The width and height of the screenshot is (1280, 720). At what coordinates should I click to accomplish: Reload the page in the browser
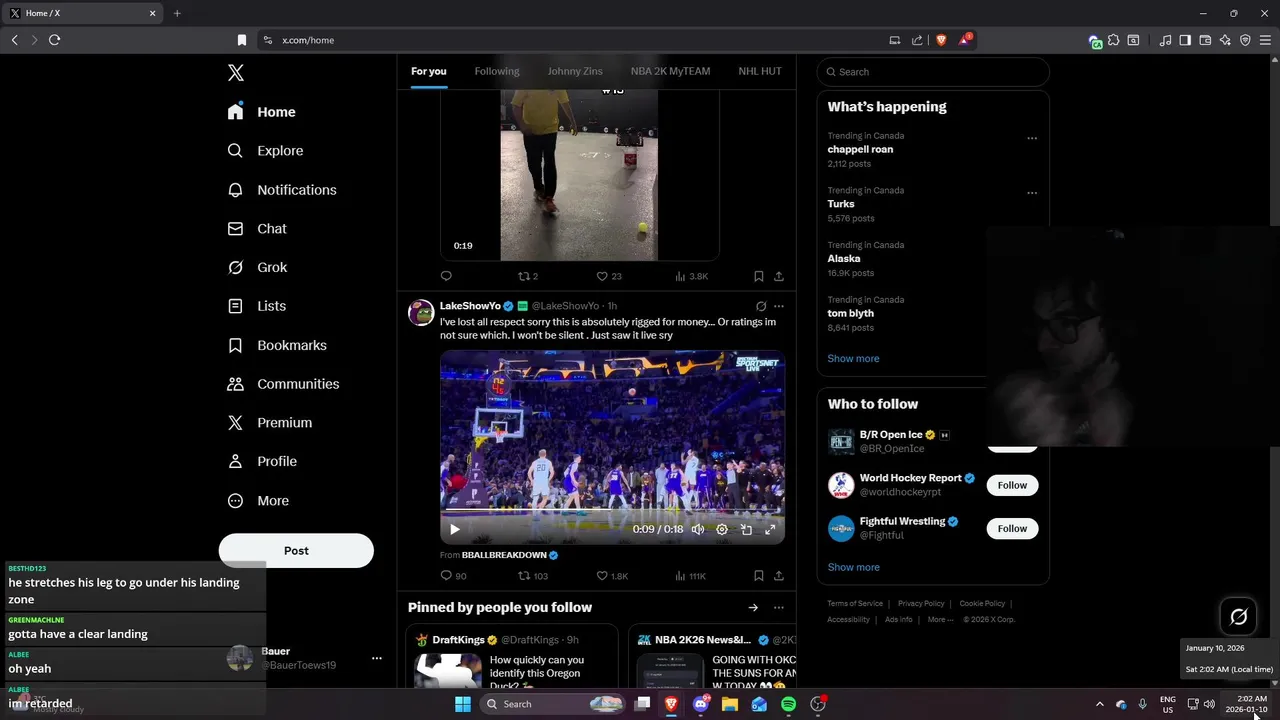54,40
